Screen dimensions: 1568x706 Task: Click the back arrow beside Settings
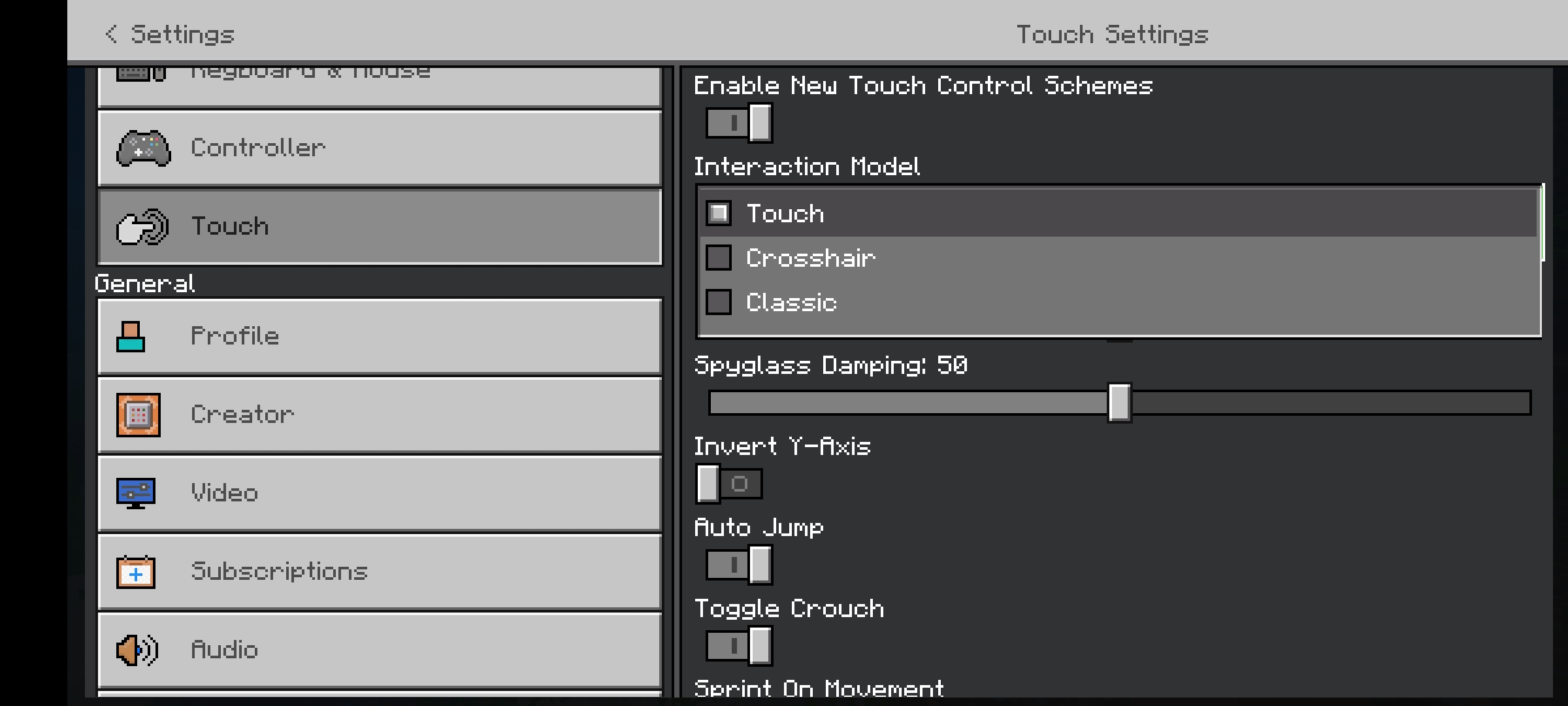click(111, 34)
